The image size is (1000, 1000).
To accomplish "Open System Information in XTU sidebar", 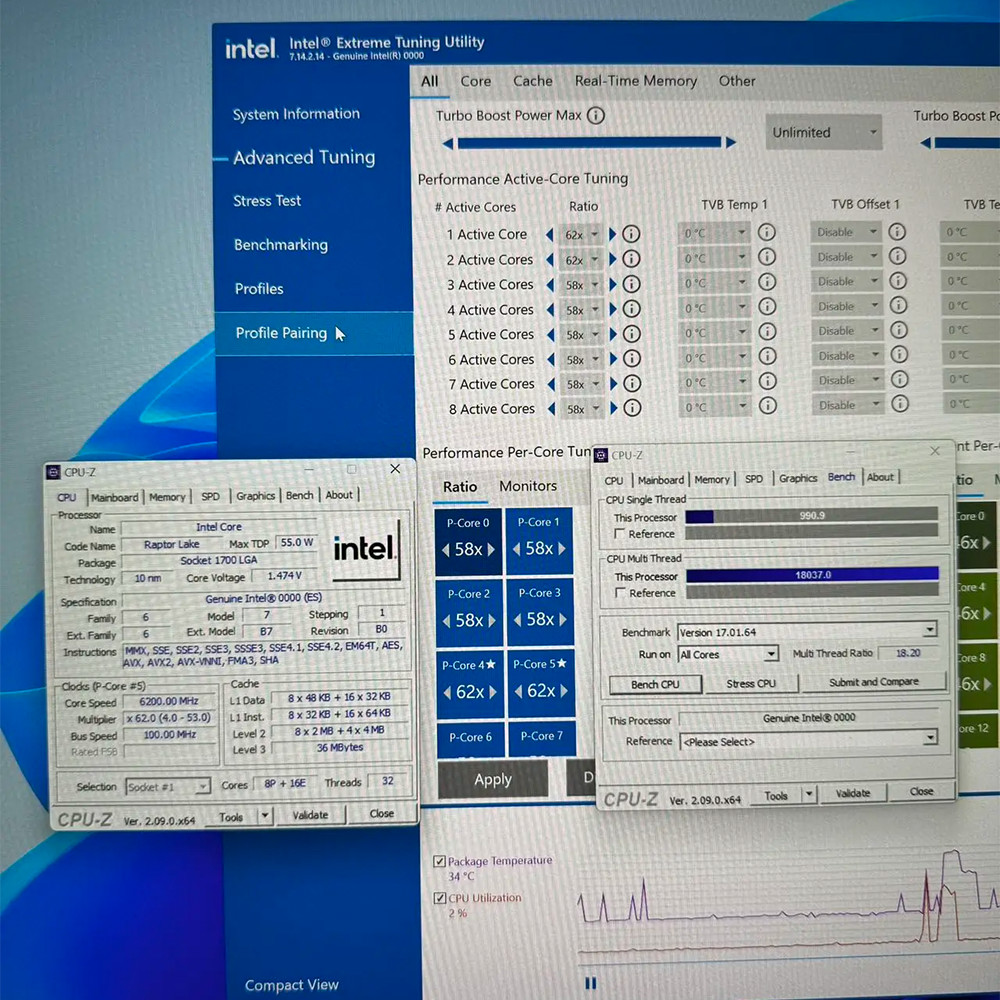I will tap(296, 114).
